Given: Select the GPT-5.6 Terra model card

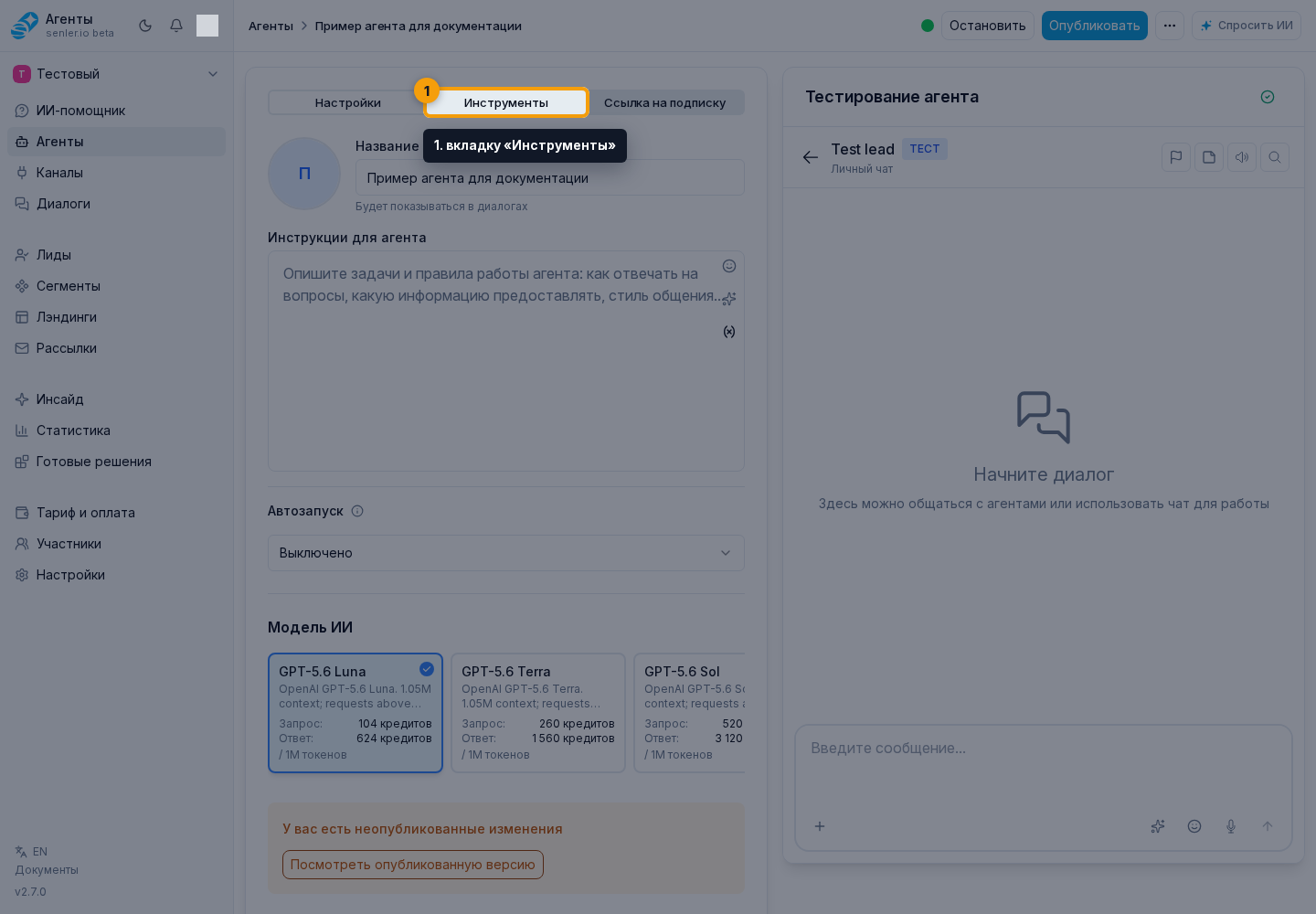Looking at the screenshot, I should tap(538, 713).
